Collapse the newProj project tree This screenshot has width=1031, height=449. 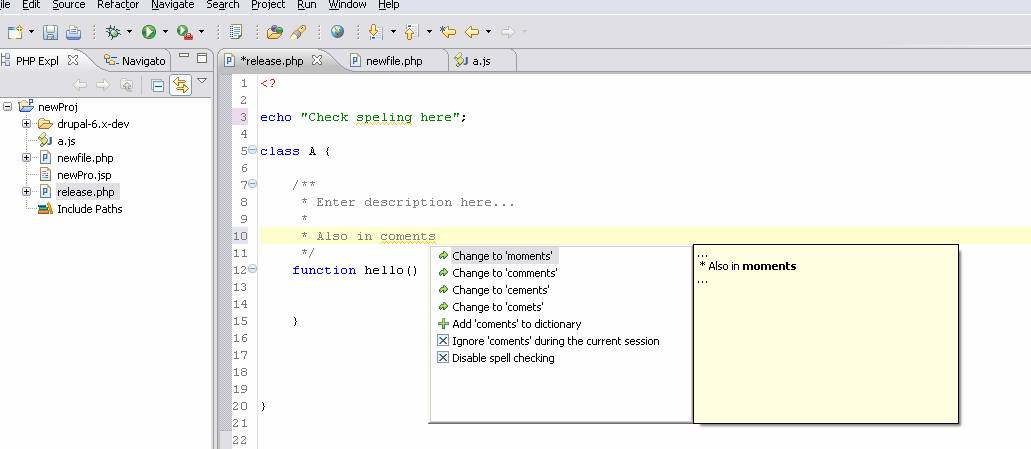pyautogui.click(x=8, y=107)
